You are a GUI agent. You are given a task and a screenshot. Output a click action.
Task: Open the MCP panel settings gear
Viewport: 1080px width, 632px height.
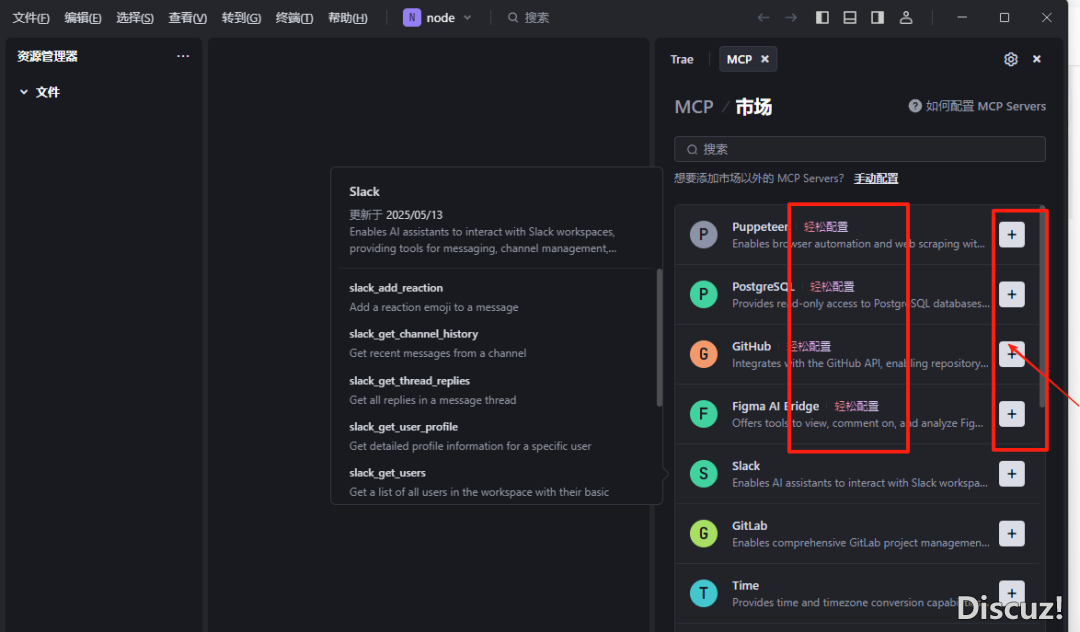[1010, 59]
